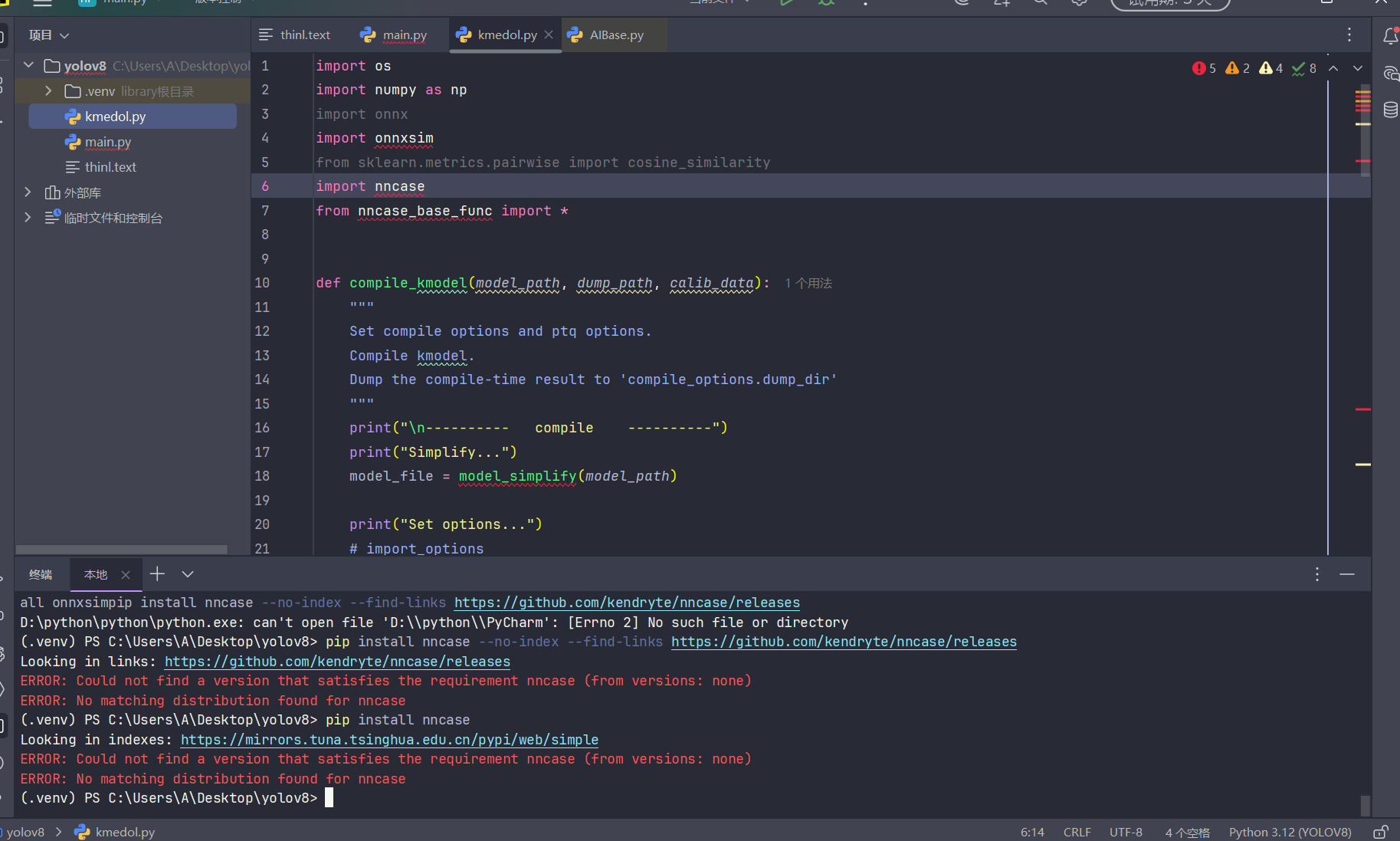Click line number 6 in gutter
The width and height of the screenshot is (1400, 841).
[x=265, y=186]
